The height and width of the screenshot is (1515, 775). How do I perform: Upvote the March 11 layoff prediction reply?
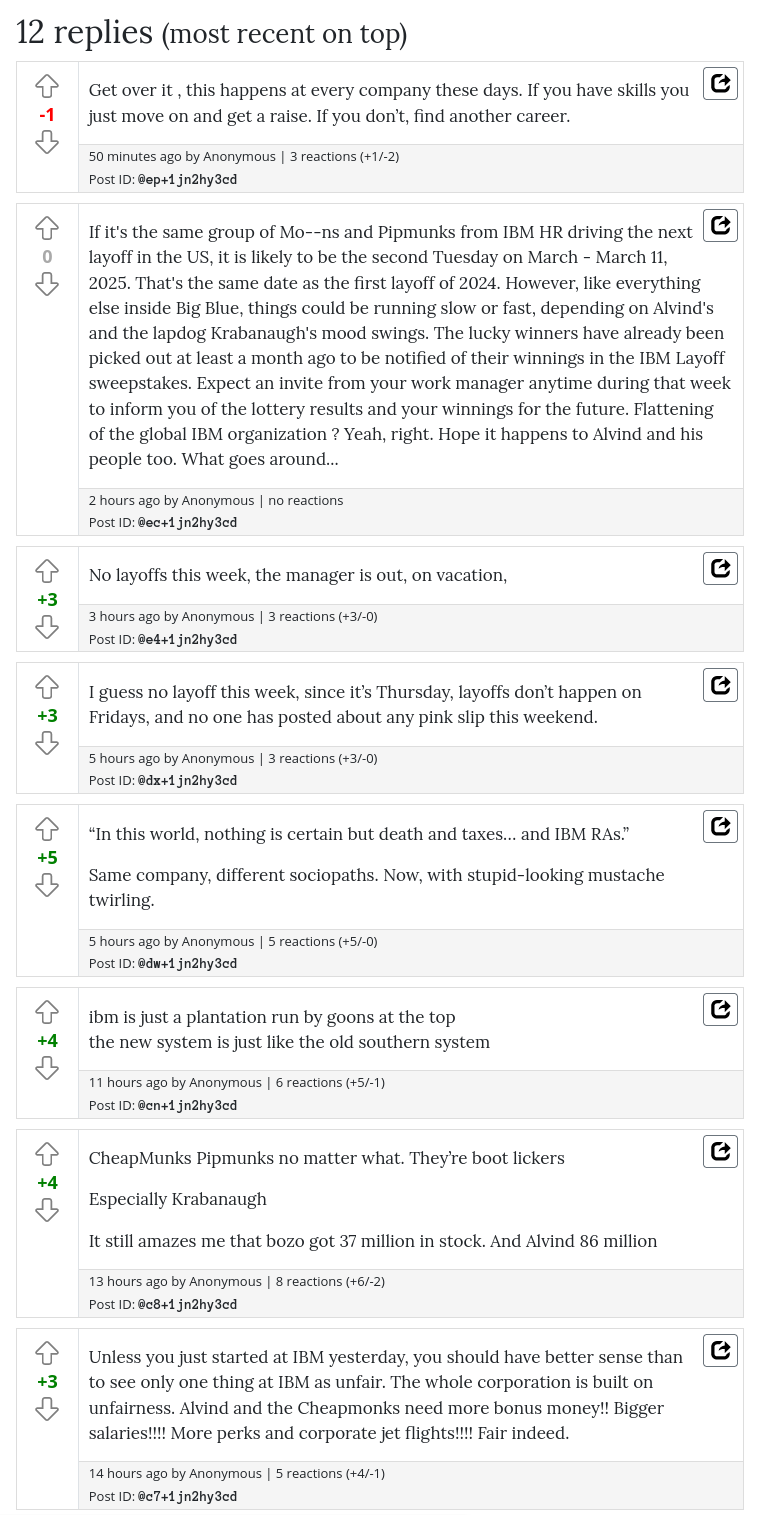pos(47,228)
